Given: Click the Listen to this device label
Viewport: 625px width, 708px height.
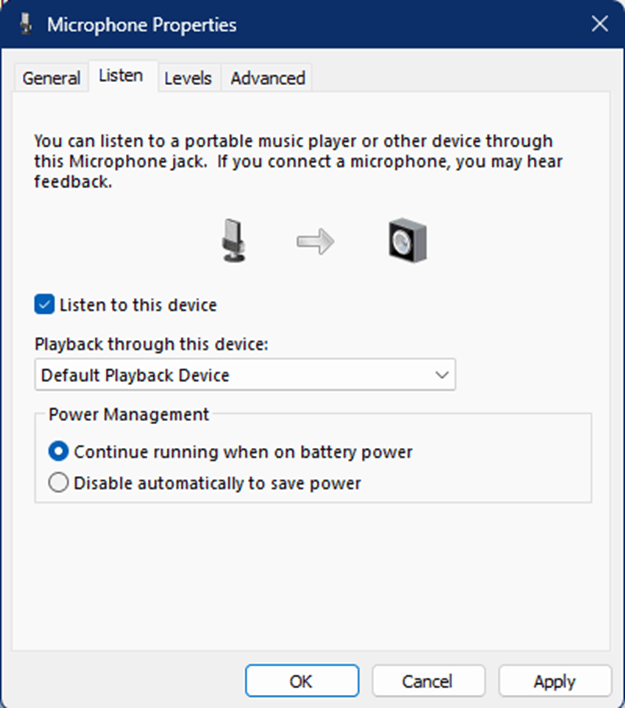Looking at the screenshot, I should point(138,305).
